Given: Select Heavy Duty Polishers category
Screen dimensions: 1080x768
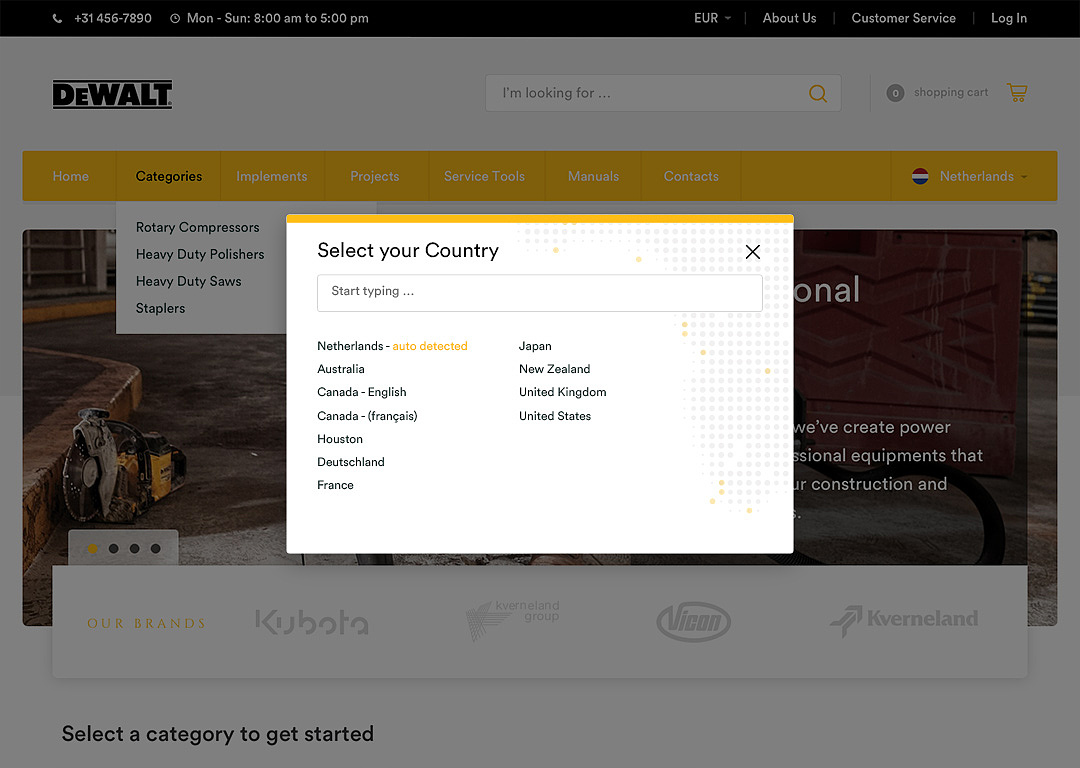Looking at the screenshot, I should (x=200, y=254).
